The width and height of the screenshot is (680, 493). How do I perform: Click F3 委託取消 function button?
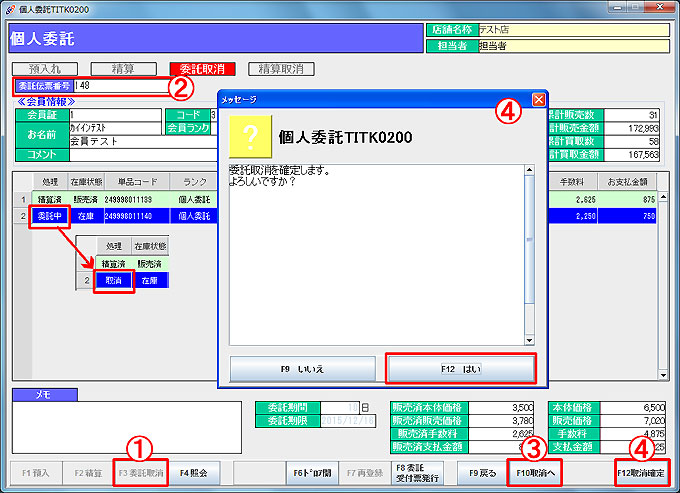141,473
